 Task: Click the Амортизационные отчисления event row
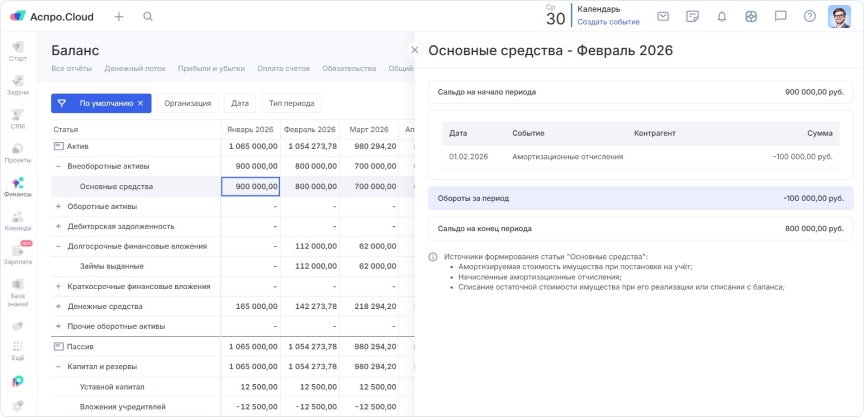pyautogui.click(x=641, y=156)
